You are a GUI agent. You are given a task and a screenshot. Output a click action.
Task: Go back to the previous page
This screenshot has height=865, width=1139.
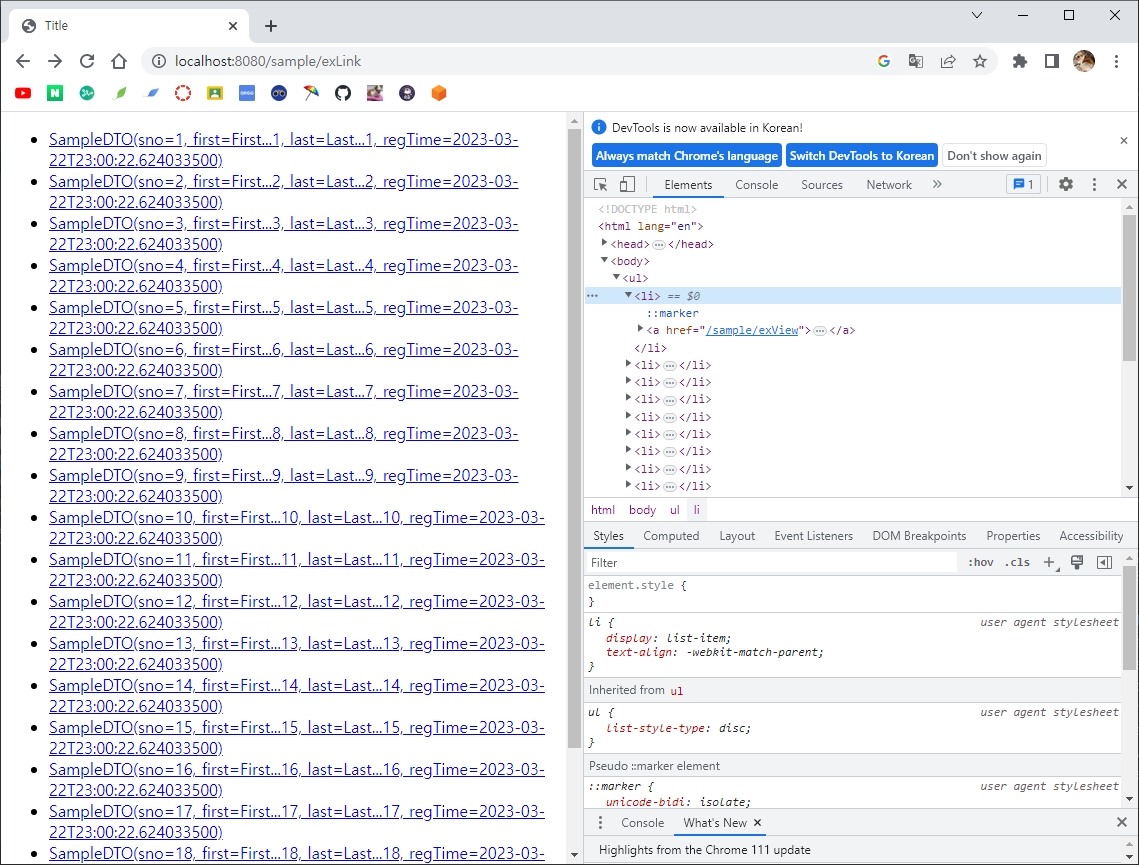pos(23,61)
